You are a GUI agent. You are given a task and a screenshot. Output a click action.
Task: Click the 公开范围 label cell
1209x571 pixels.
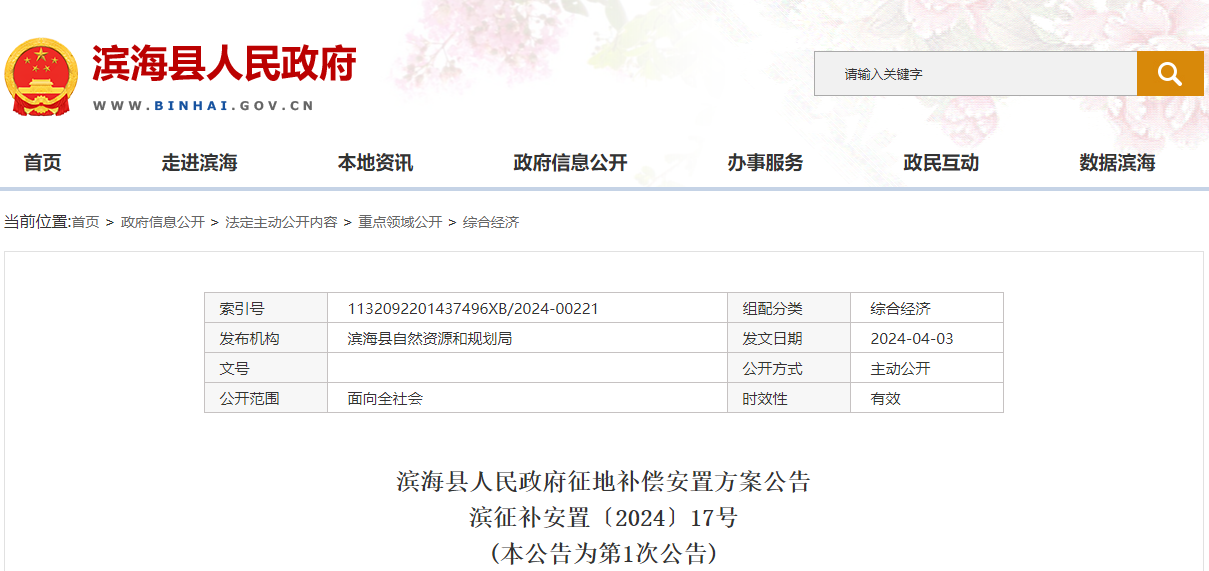click(x=266, y=398)
